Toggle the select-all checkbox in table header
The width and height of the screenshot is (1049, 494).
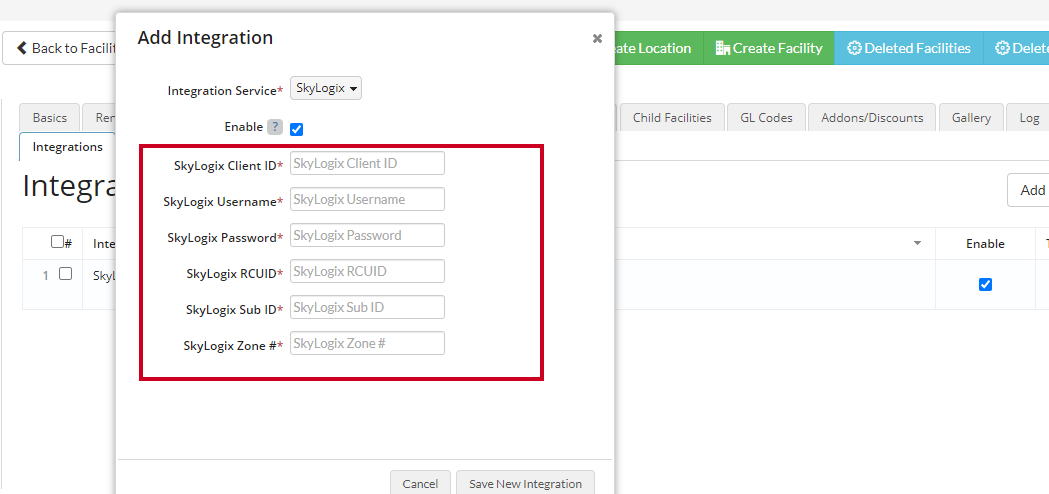click(57, 242)
